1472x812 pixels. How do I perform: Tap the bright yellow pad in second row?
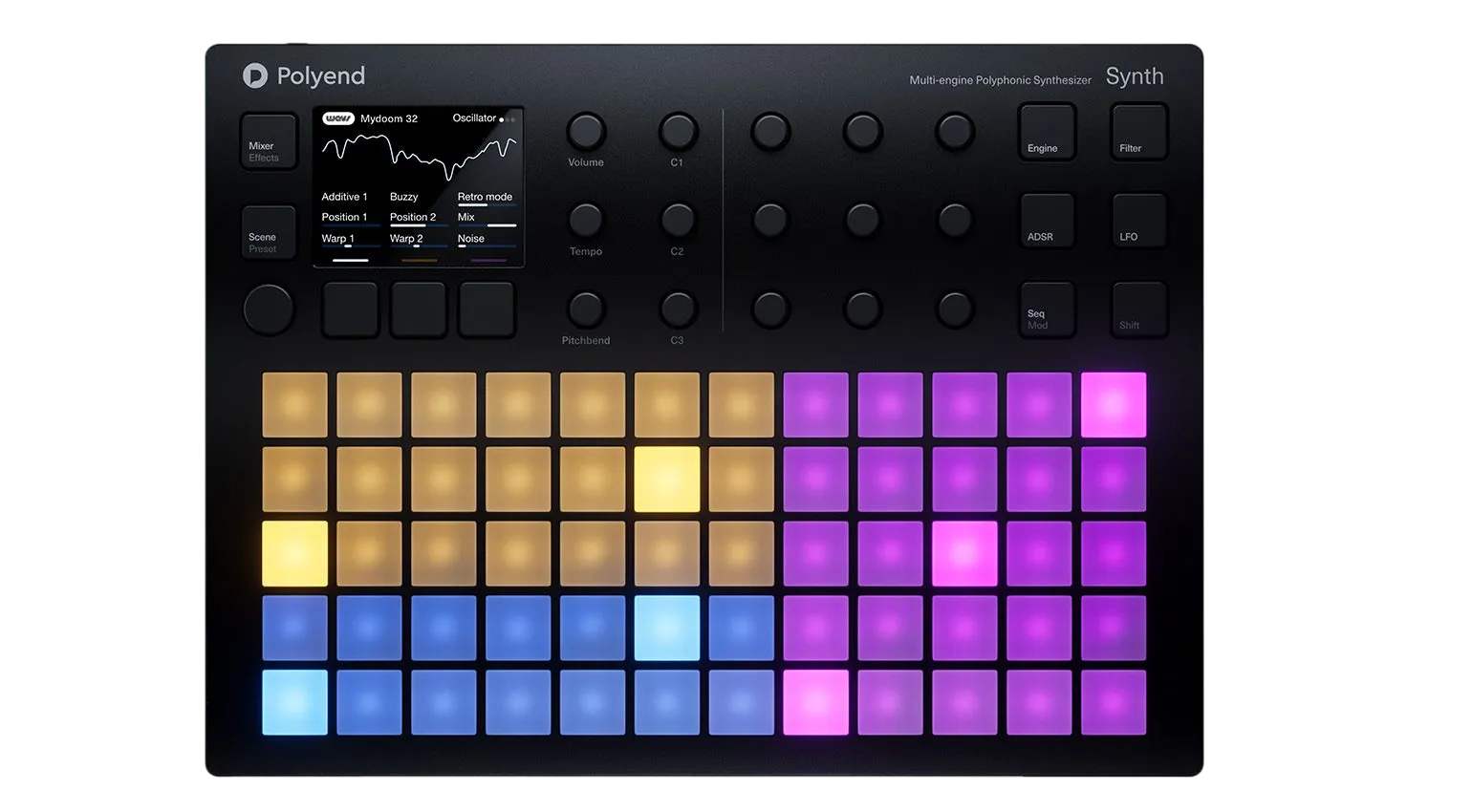[667, 479]
